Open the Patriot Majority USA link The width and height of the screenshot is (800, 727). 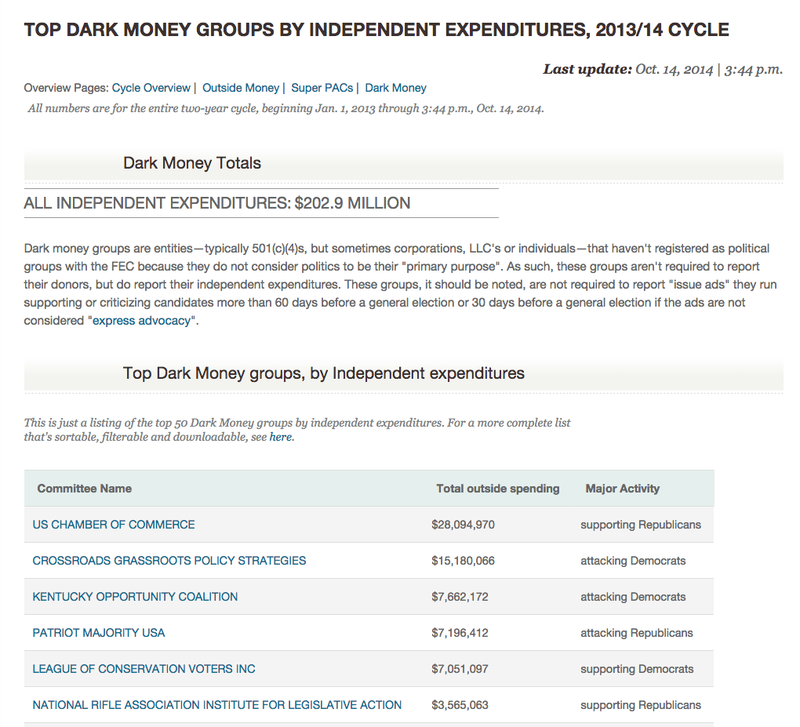(99, 633)
